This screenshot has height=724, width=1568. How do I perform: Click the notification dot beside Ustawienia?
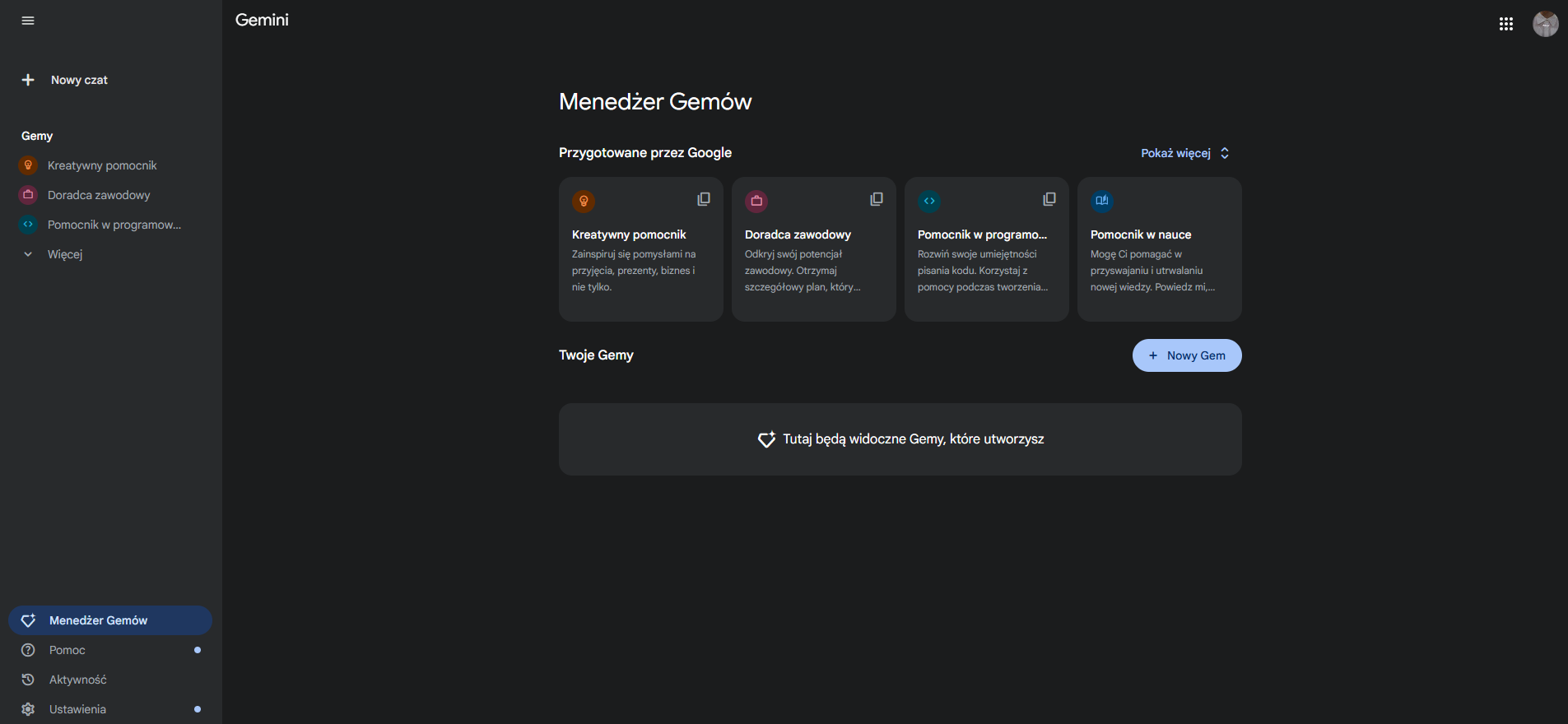198,709
